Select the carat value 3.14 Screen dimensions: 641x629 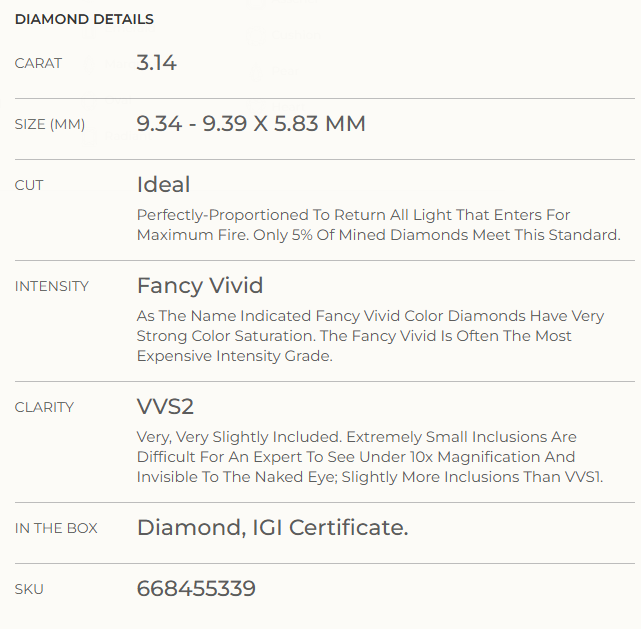(156, 63)
